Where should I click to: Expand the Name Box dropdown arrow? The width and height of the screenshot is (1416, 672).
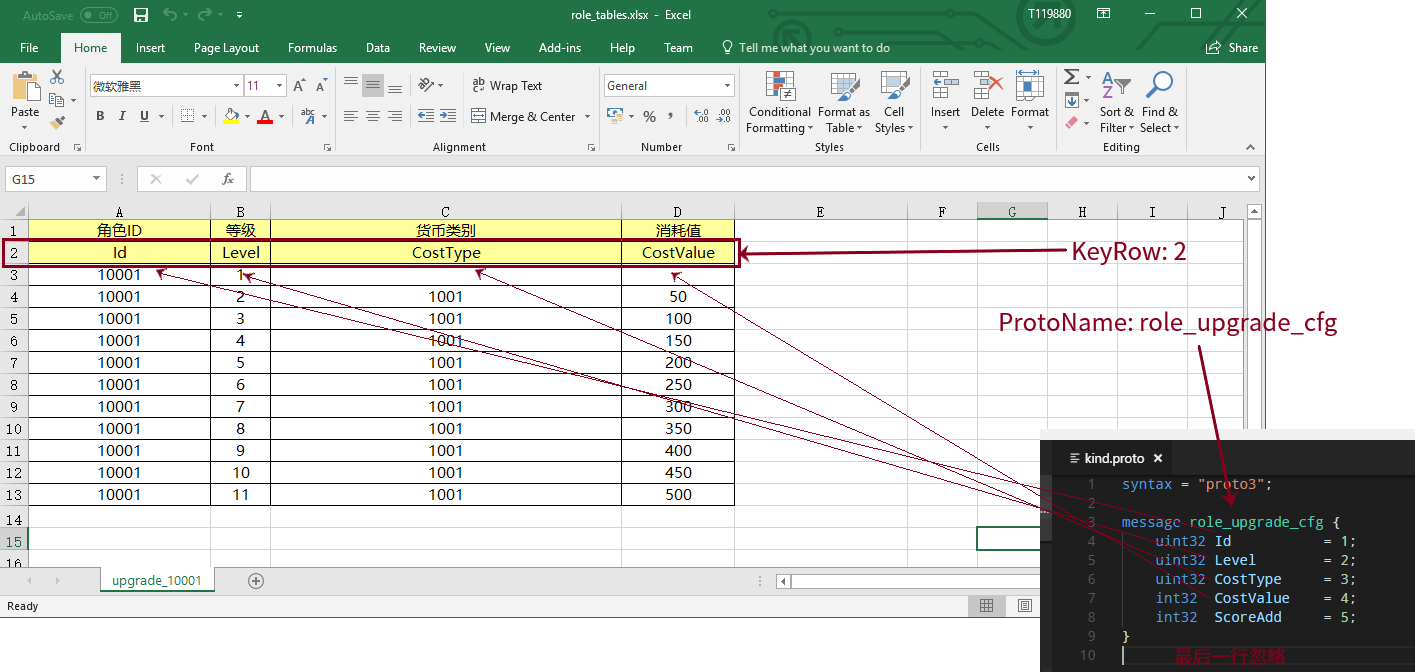pyautogui.click(x=97, y=179)
